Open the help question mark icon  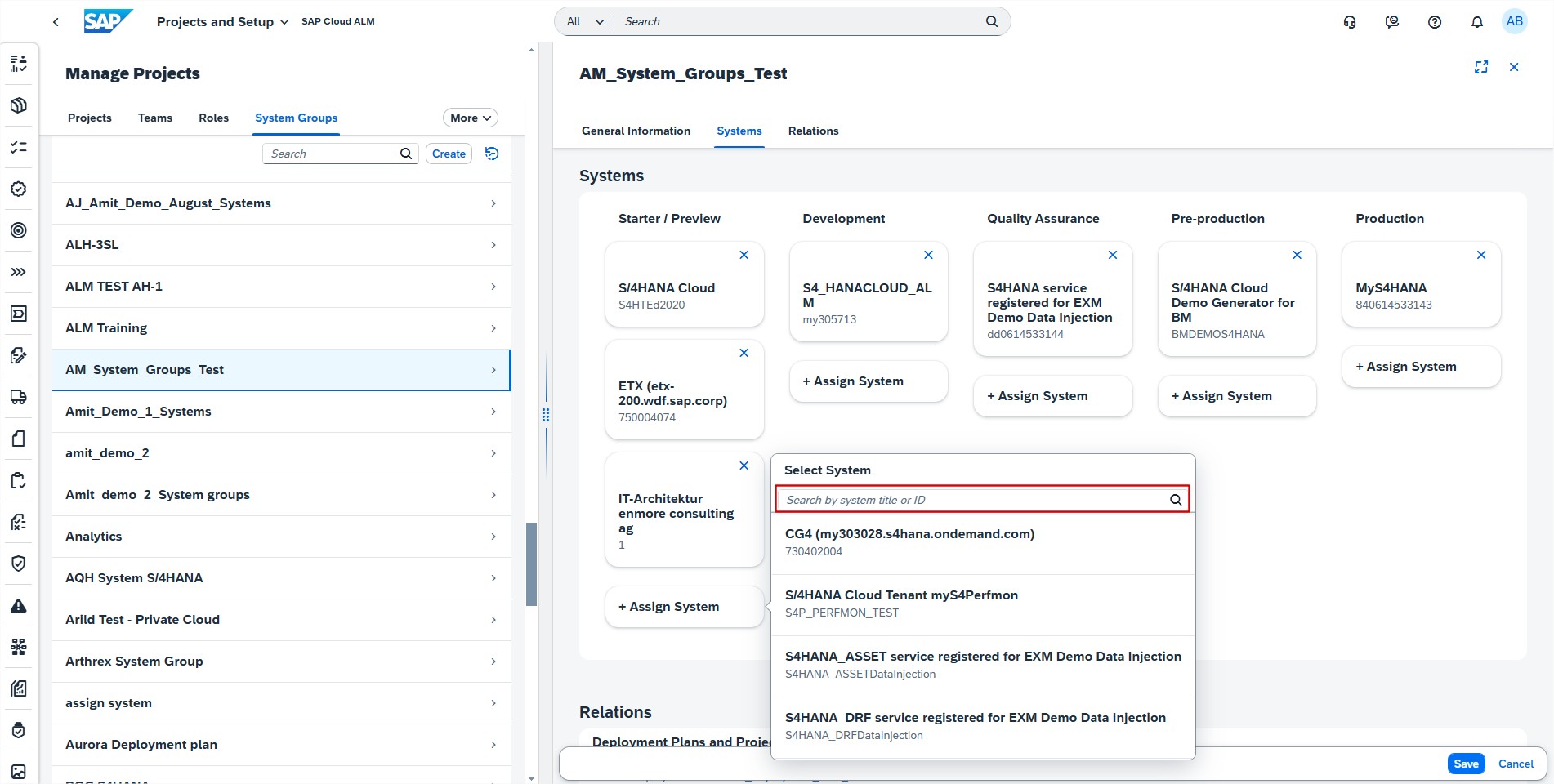(1434, 22)
